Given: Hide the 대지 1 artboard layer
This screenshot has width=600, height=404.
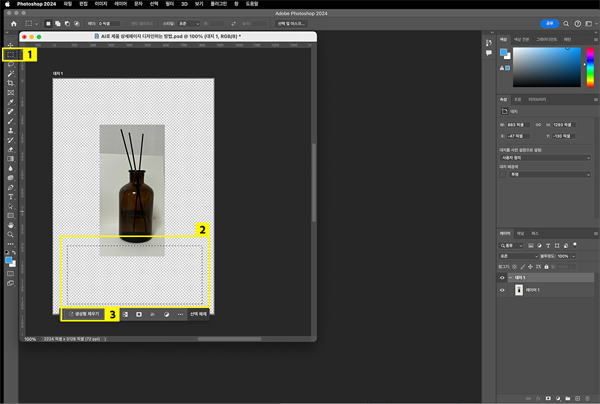Looking at the screenshot, I should (x=502, y=277).
